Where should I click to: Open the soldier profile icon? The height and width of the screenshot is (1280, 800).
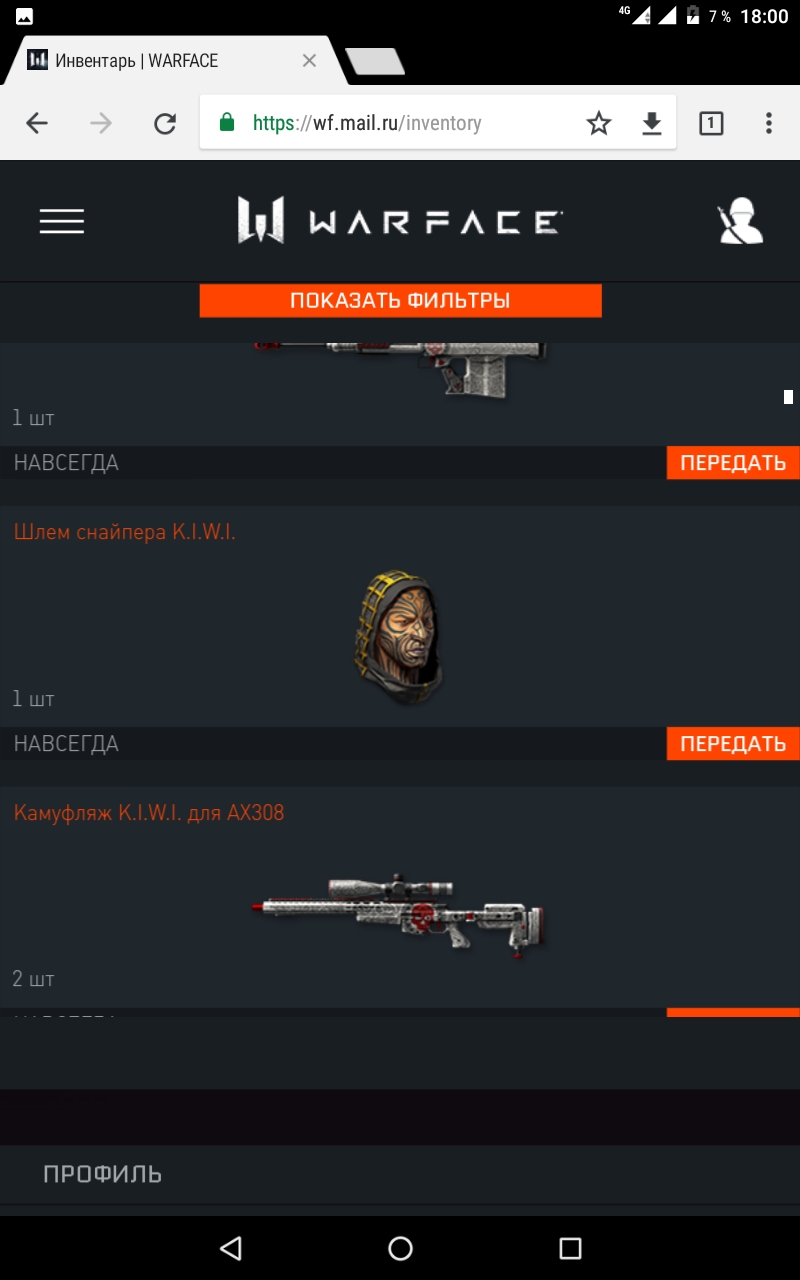pos(740,222)
